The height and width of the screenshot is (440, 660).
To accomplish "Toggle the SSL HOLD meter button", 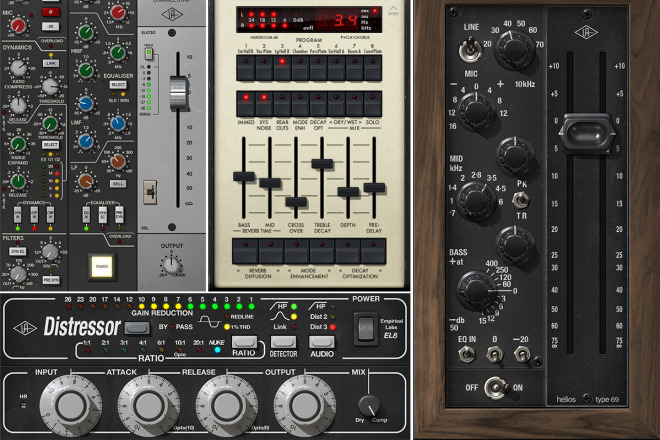I will 149,54.
